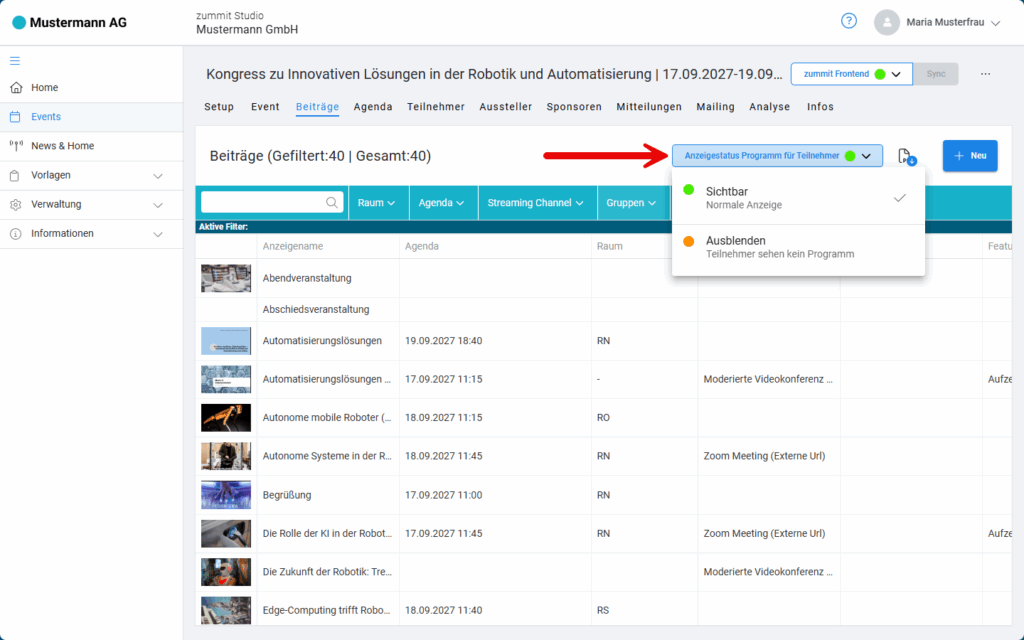This screenshot has height=640, width=1024.
Task: Open the Streaming Channel filter dropdown
Action: [537, 203]
